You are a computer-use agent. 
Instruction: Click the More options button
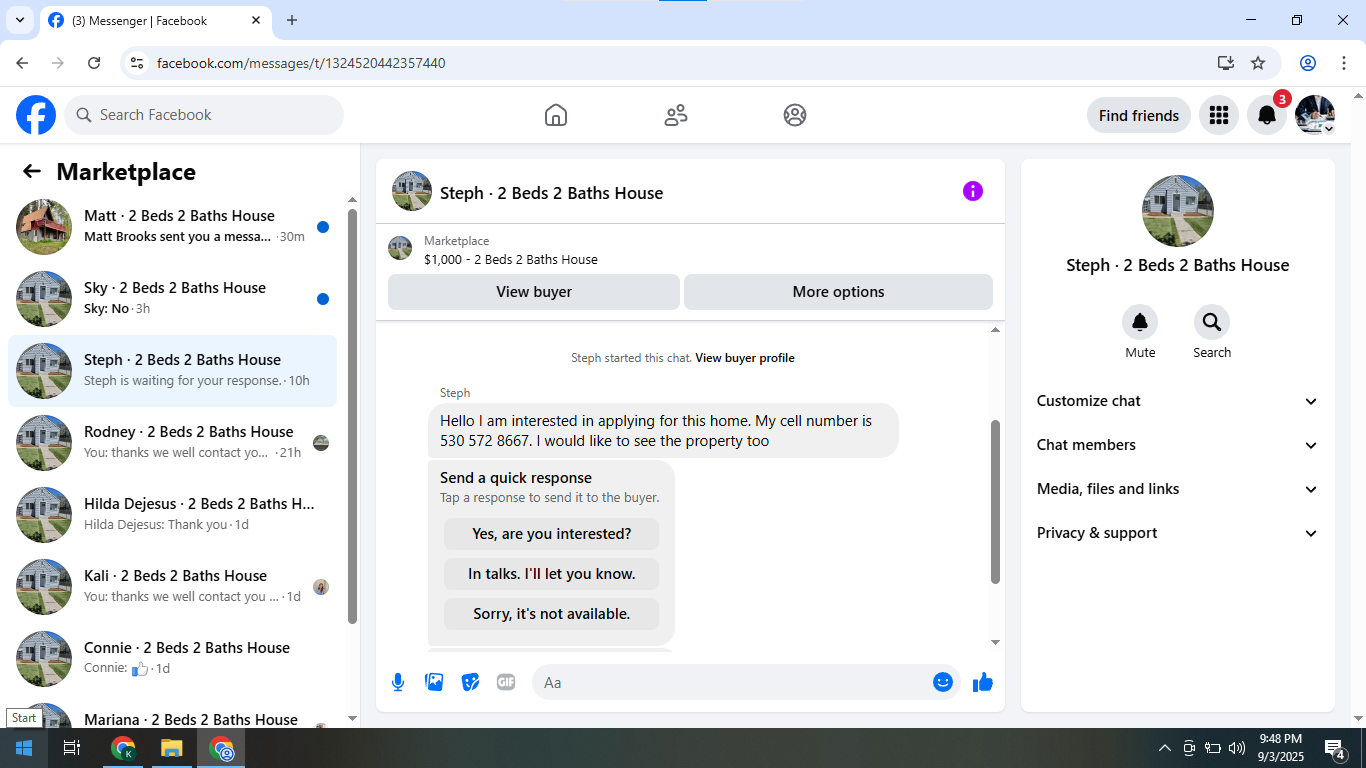click(838, 292)
